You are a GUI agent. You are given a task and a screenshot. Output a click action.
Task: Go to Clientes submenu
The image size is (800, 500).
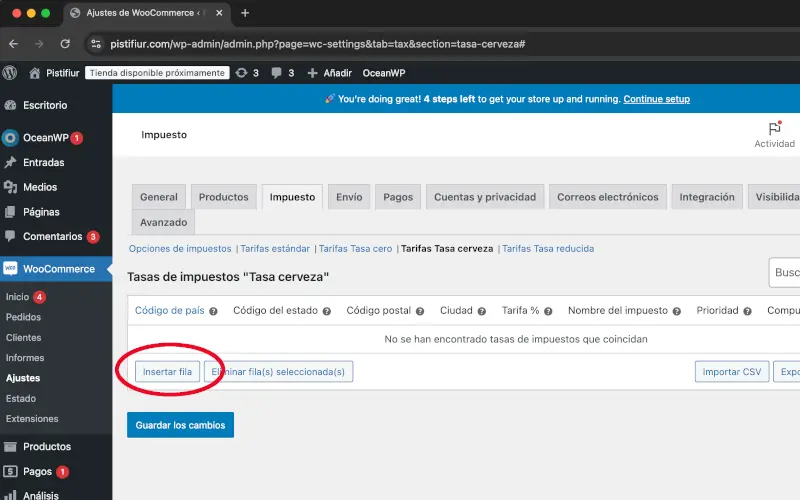pos(23,337)
